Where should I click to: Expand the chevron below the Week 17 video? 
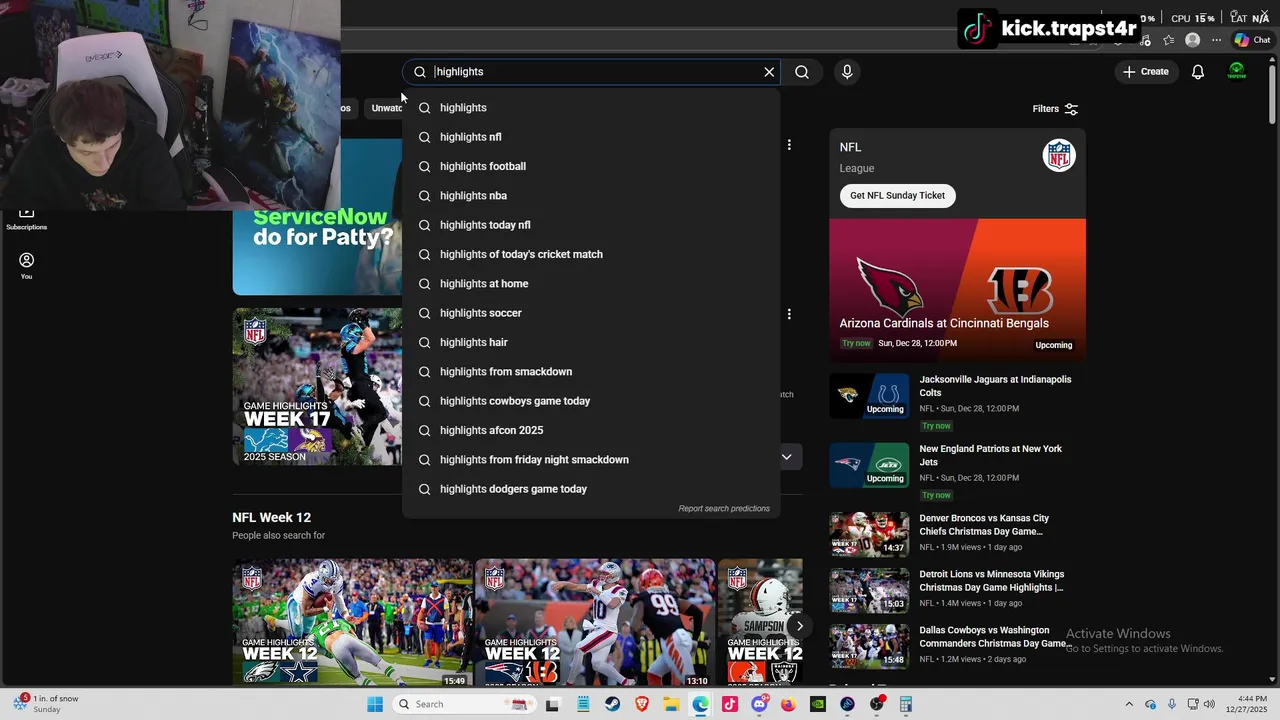click(786, 457)
